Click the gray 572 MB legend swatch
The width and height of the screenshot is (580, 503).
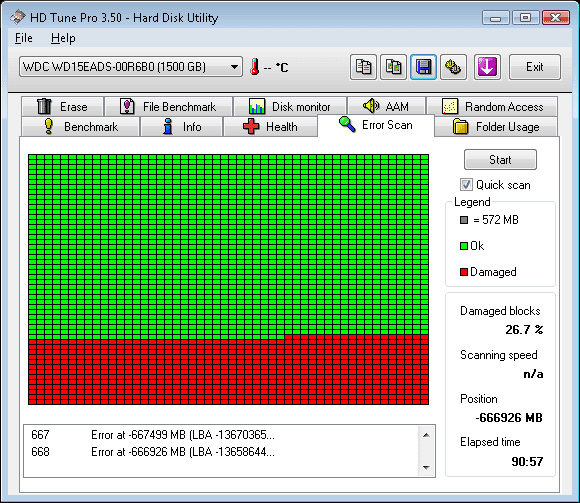[463, 220]
